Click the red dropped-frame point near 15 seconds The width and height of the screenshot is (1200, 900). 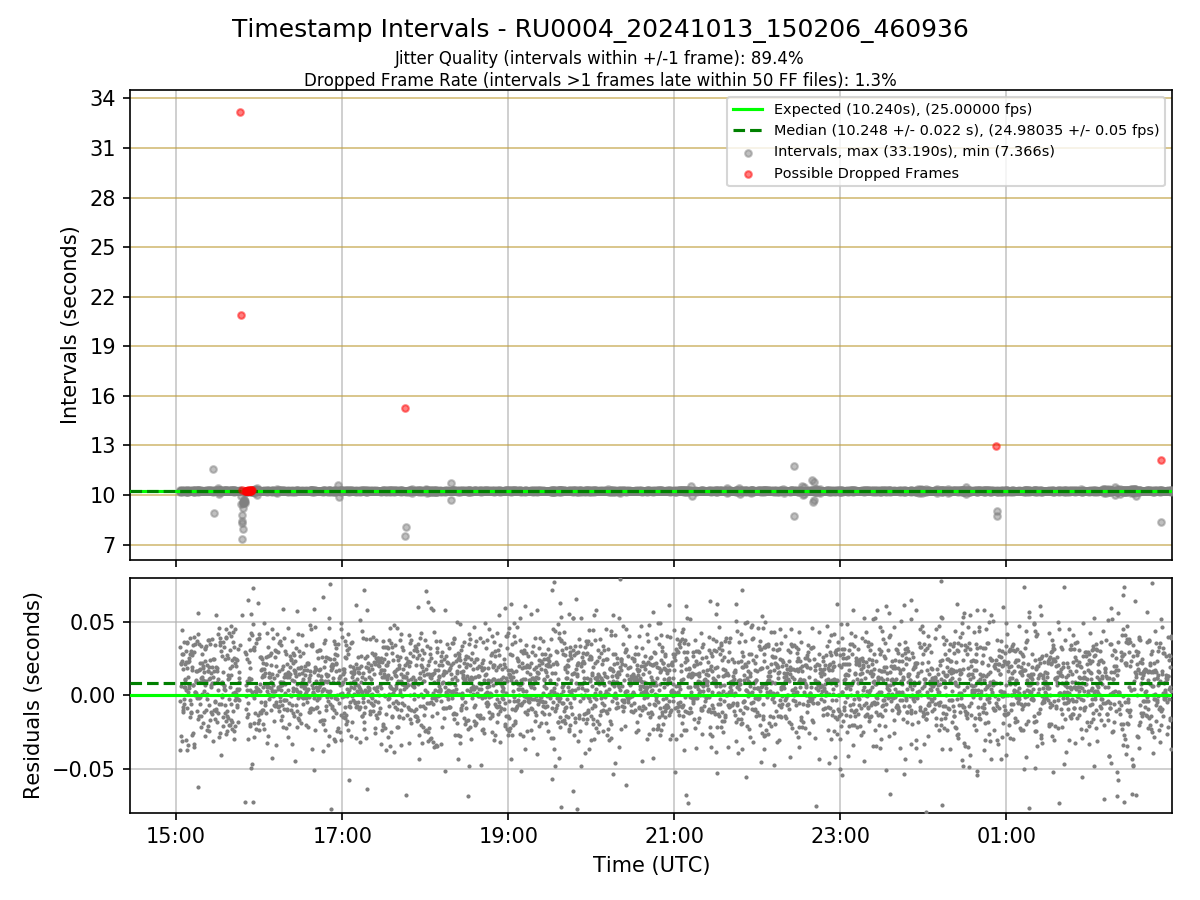[x=405, y=408]
